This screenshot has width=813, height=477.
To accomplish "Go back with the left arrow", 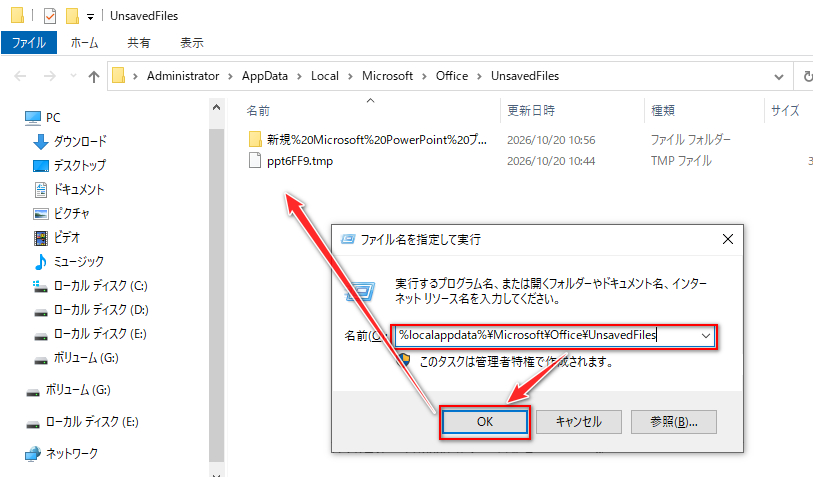I will click(20, 77).
